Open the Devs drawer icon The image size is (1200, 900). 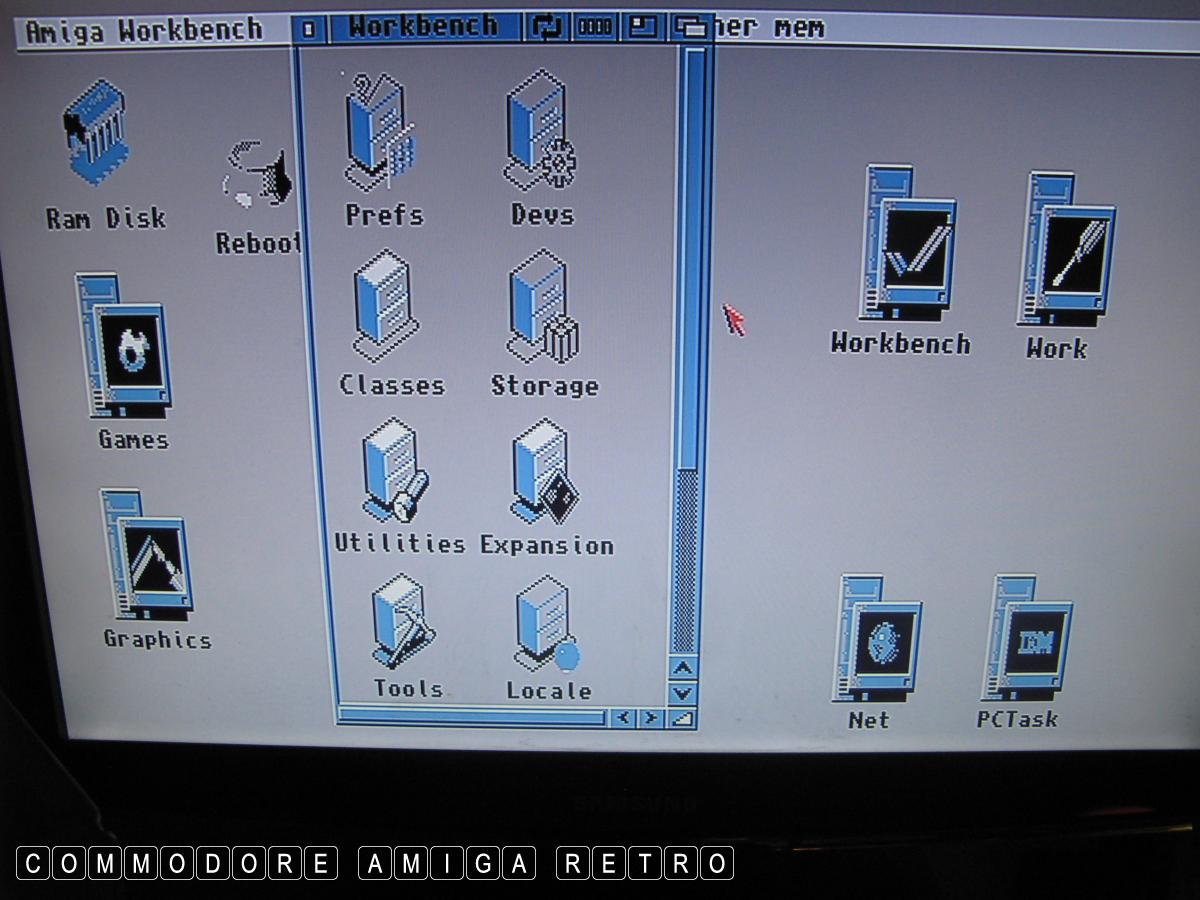[x=540, y=135]
